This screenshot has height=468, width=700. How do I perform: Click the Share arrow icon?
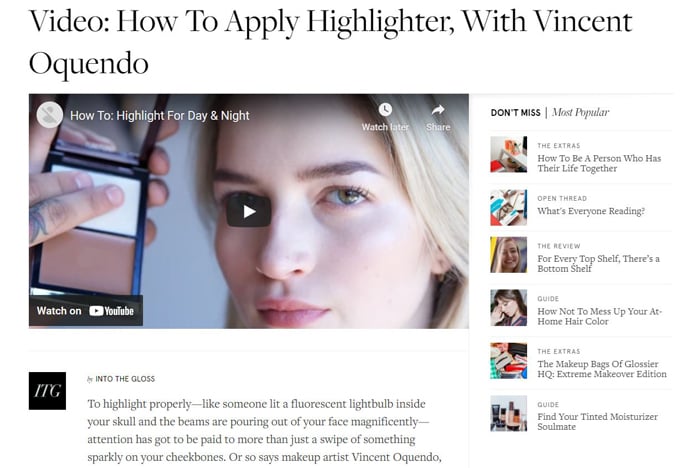coord(438,109)
